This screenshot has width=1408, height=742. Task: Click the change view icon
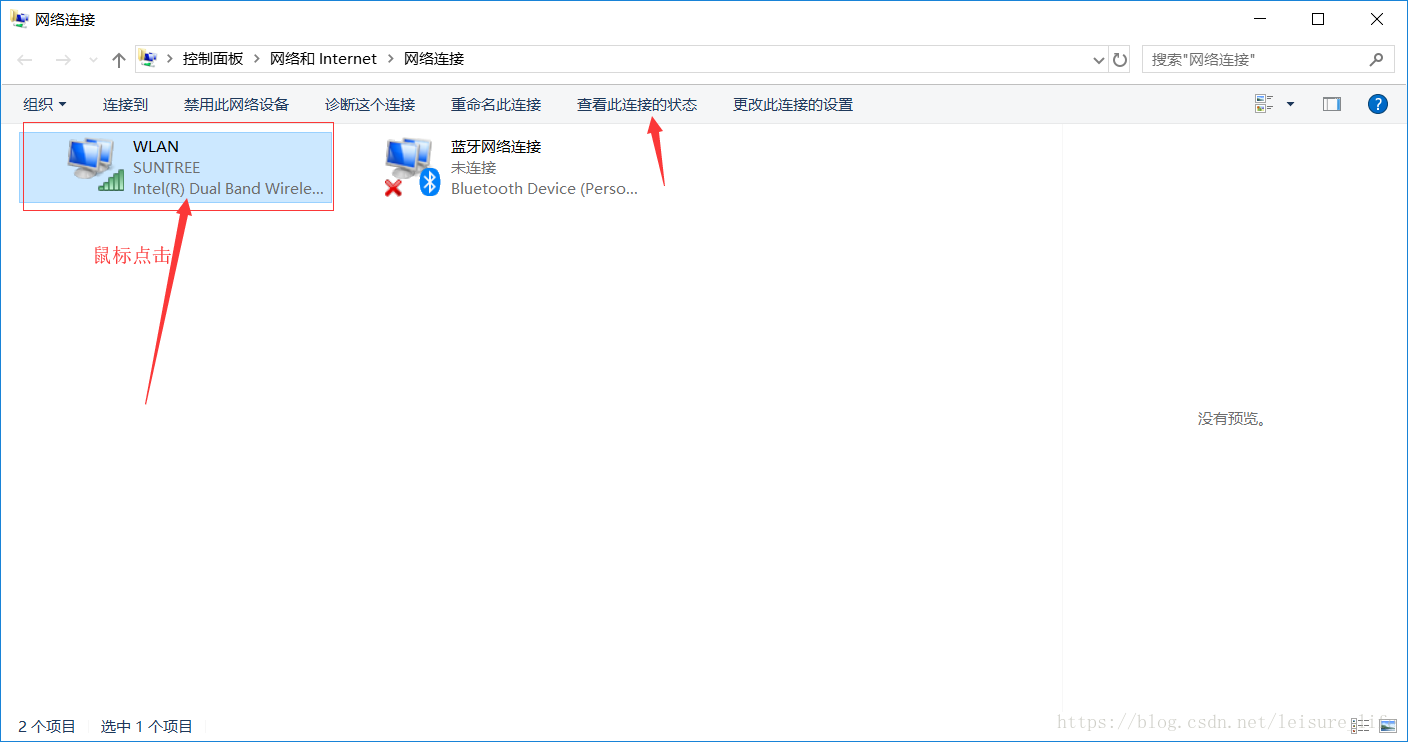click(x=1264, y=104)
